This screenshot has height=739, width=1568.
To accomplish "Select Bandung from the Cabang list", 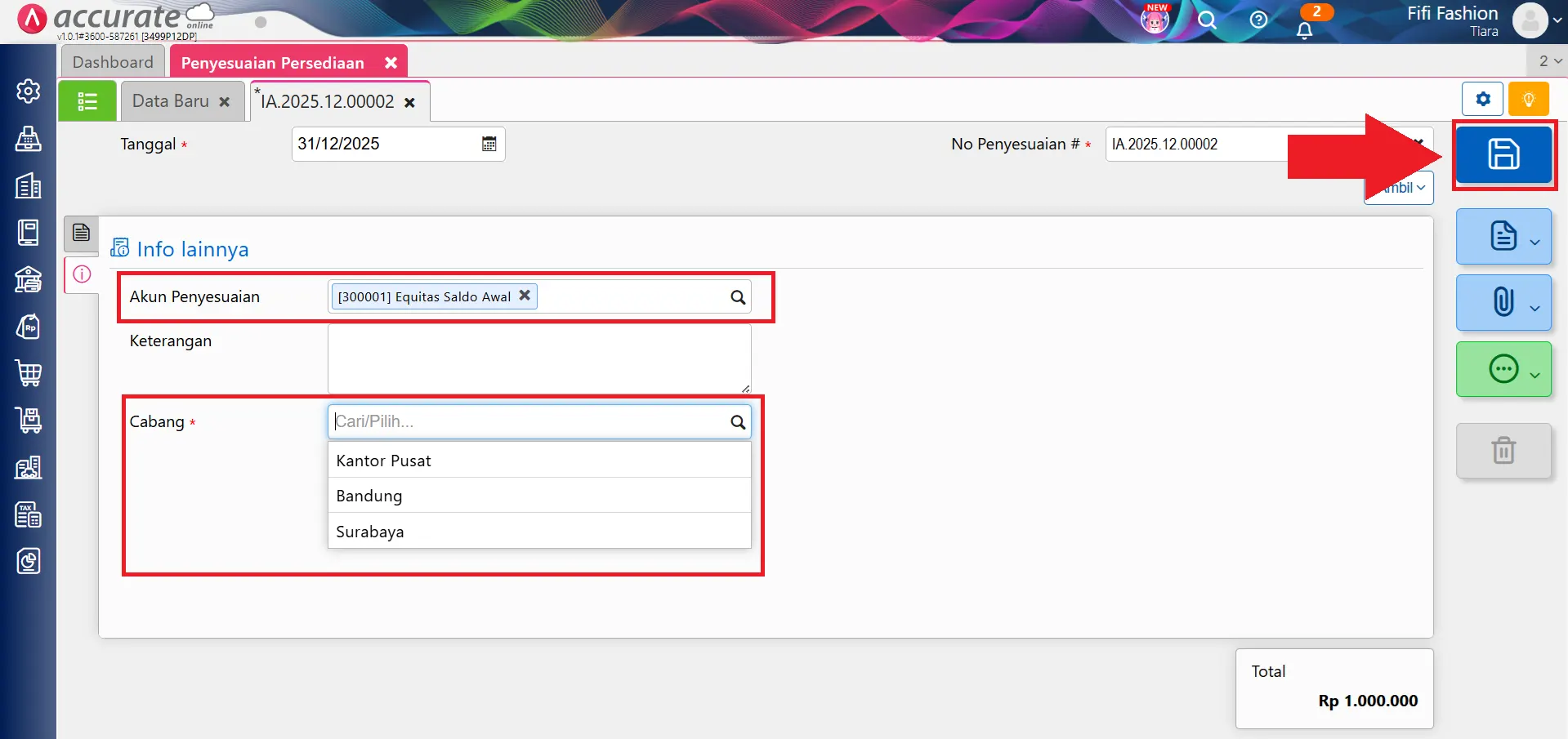I will pyautogui.click(x=369, y=495).
